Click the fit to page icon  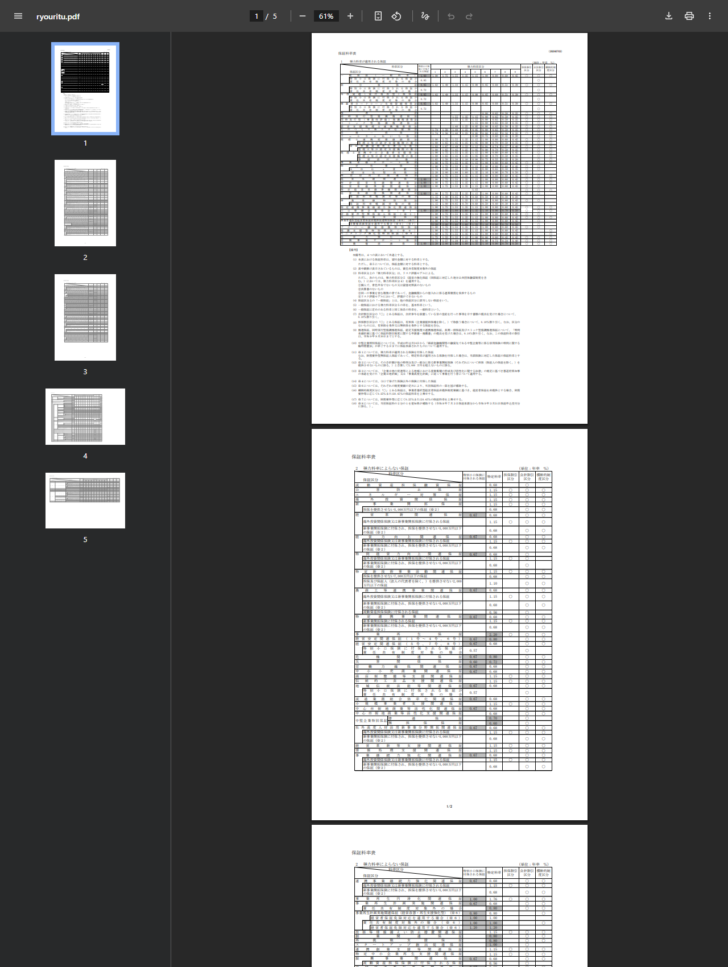[x=378, y=16]
